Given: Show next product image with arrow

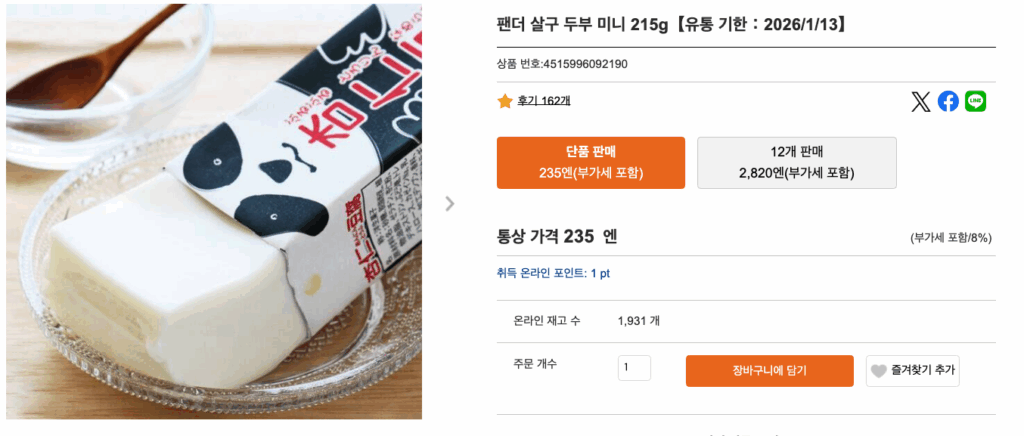Looking at the screenshot, I should tap(450, 204).
